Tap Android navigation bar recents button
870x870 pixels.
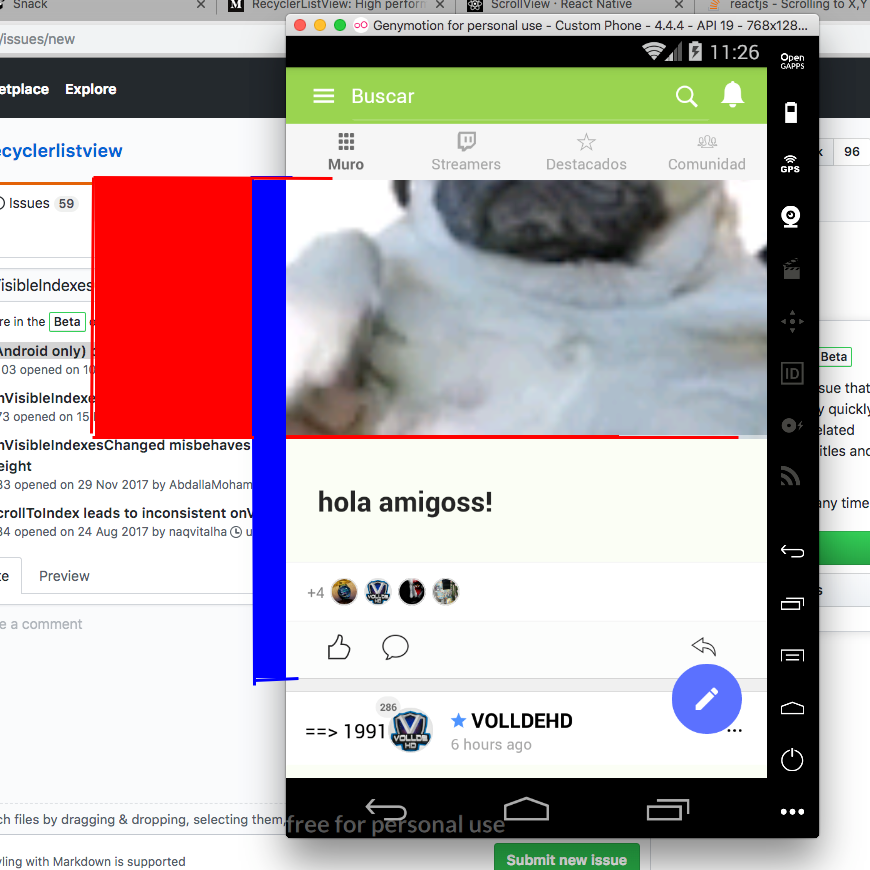(x=667, y=810)
